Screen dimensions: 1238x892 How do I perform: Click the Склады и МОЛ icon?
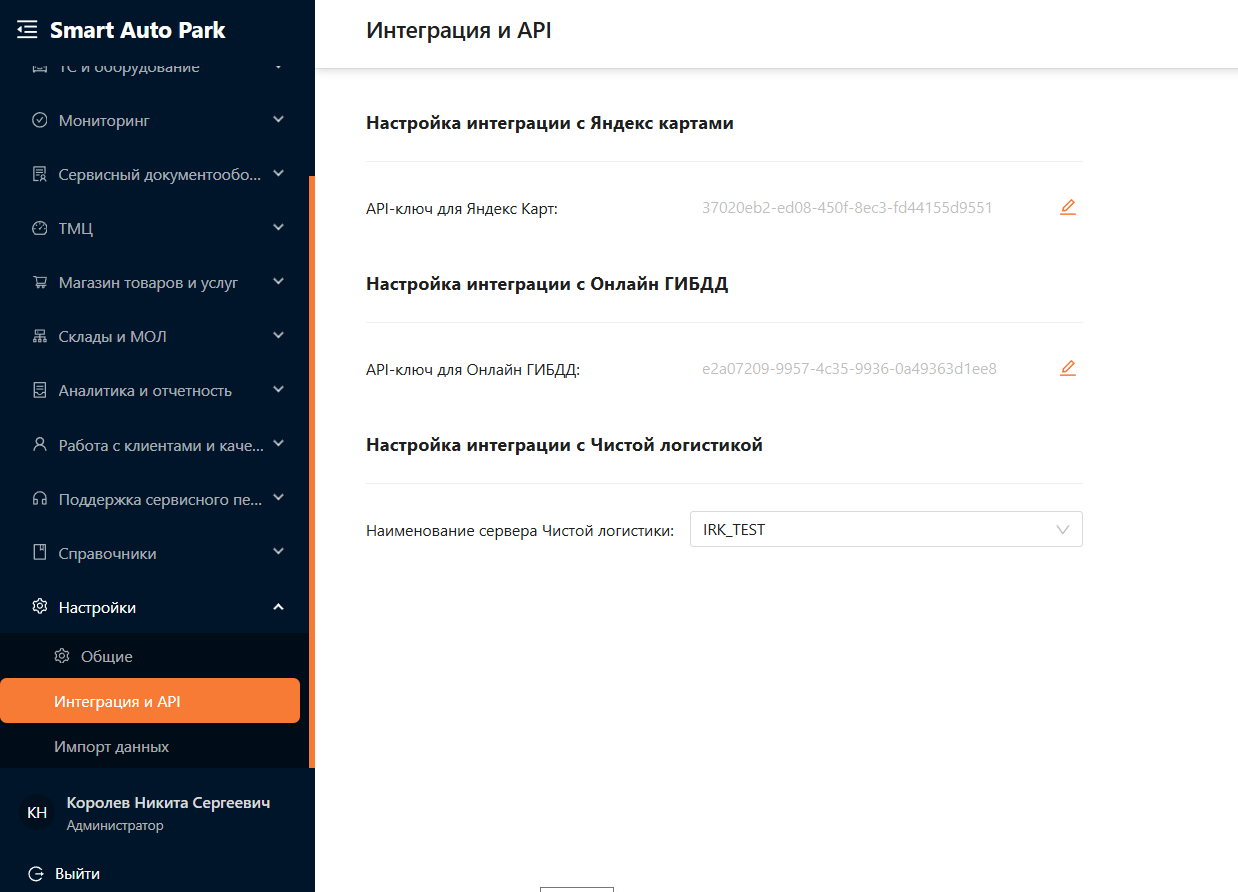(40, 337)
